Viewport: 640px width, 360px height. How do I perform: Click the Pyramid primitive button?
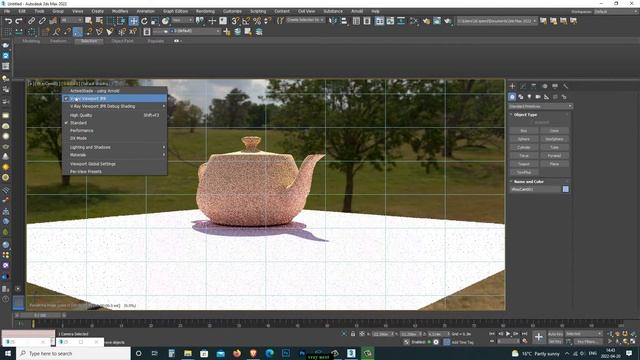[x=554, y=156]
